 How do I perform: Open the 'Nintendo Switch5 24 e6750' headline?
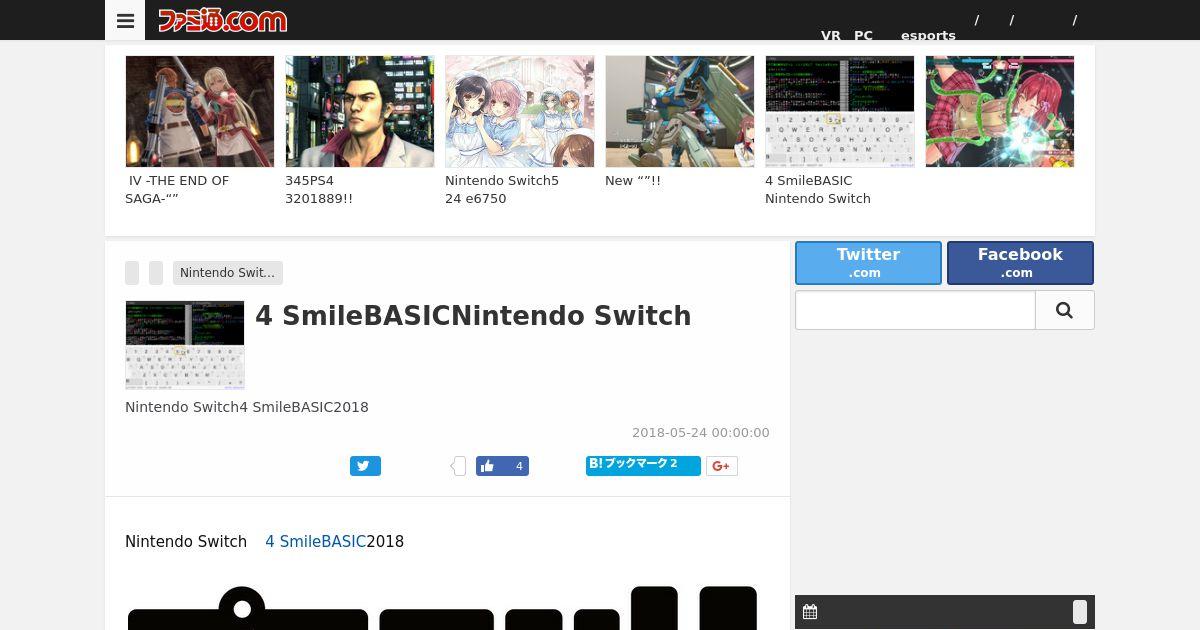pyautogui.click(x=502, y=190)
